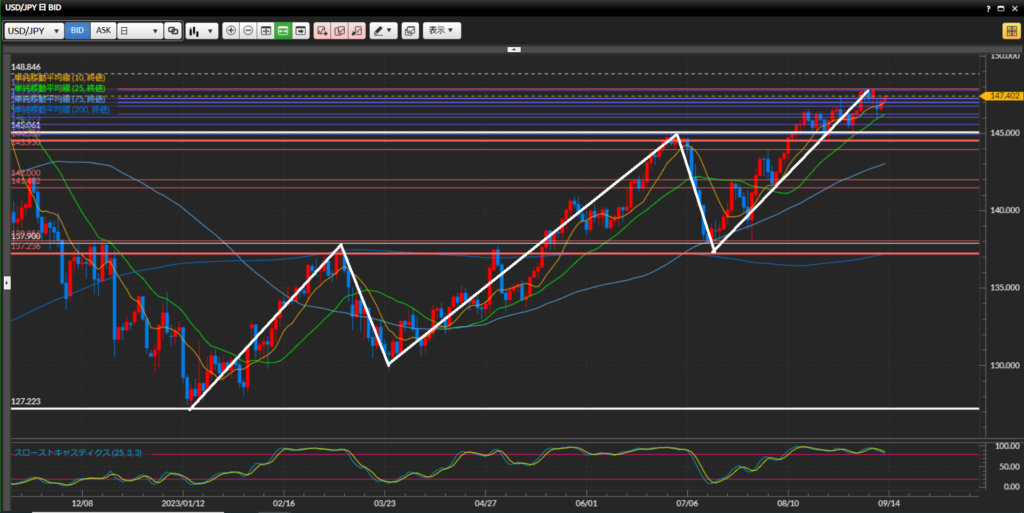
Task: Click the third pink order icon
Action: pos(357,31)
